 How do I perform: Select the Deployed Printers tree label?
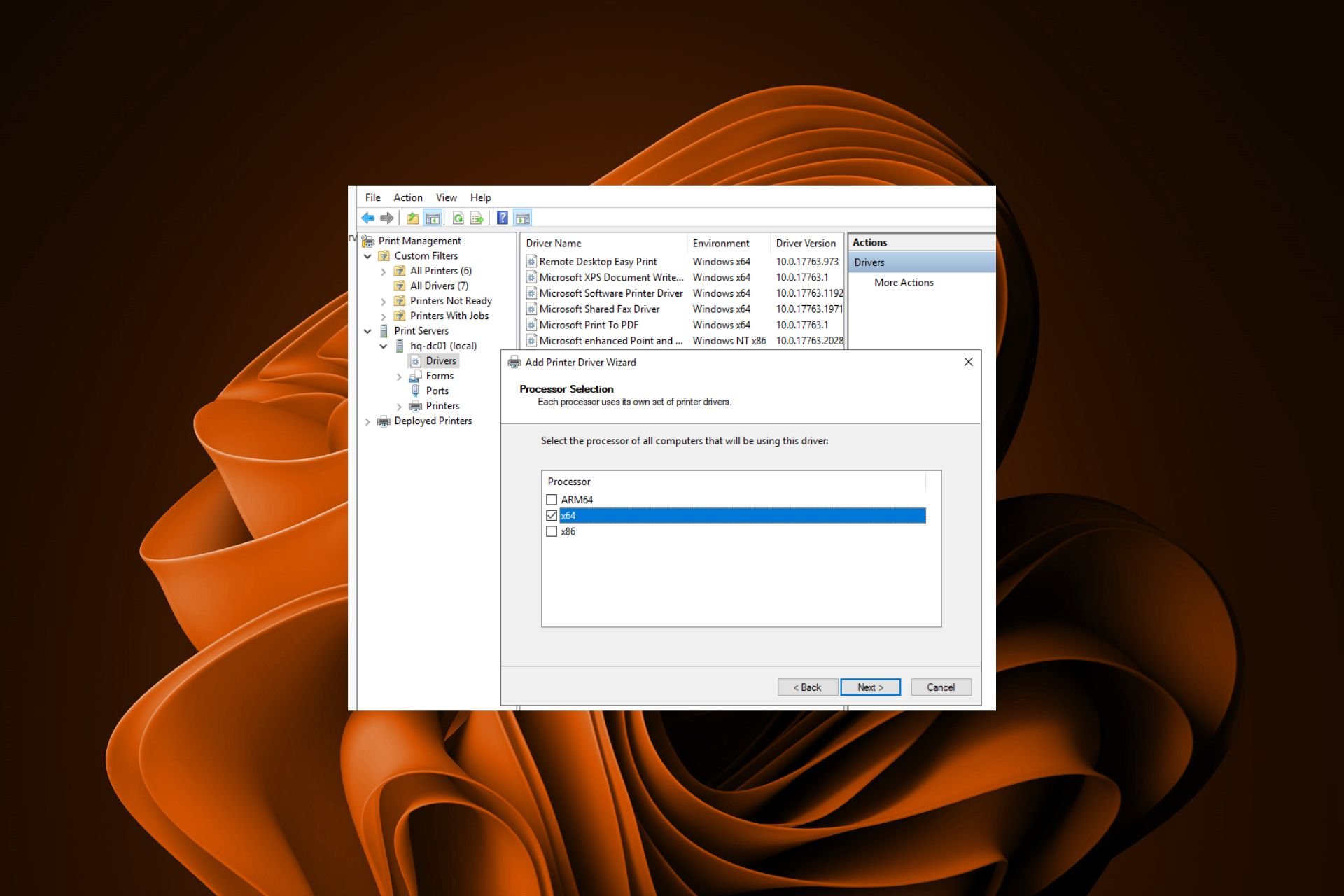tap(433, 421)
